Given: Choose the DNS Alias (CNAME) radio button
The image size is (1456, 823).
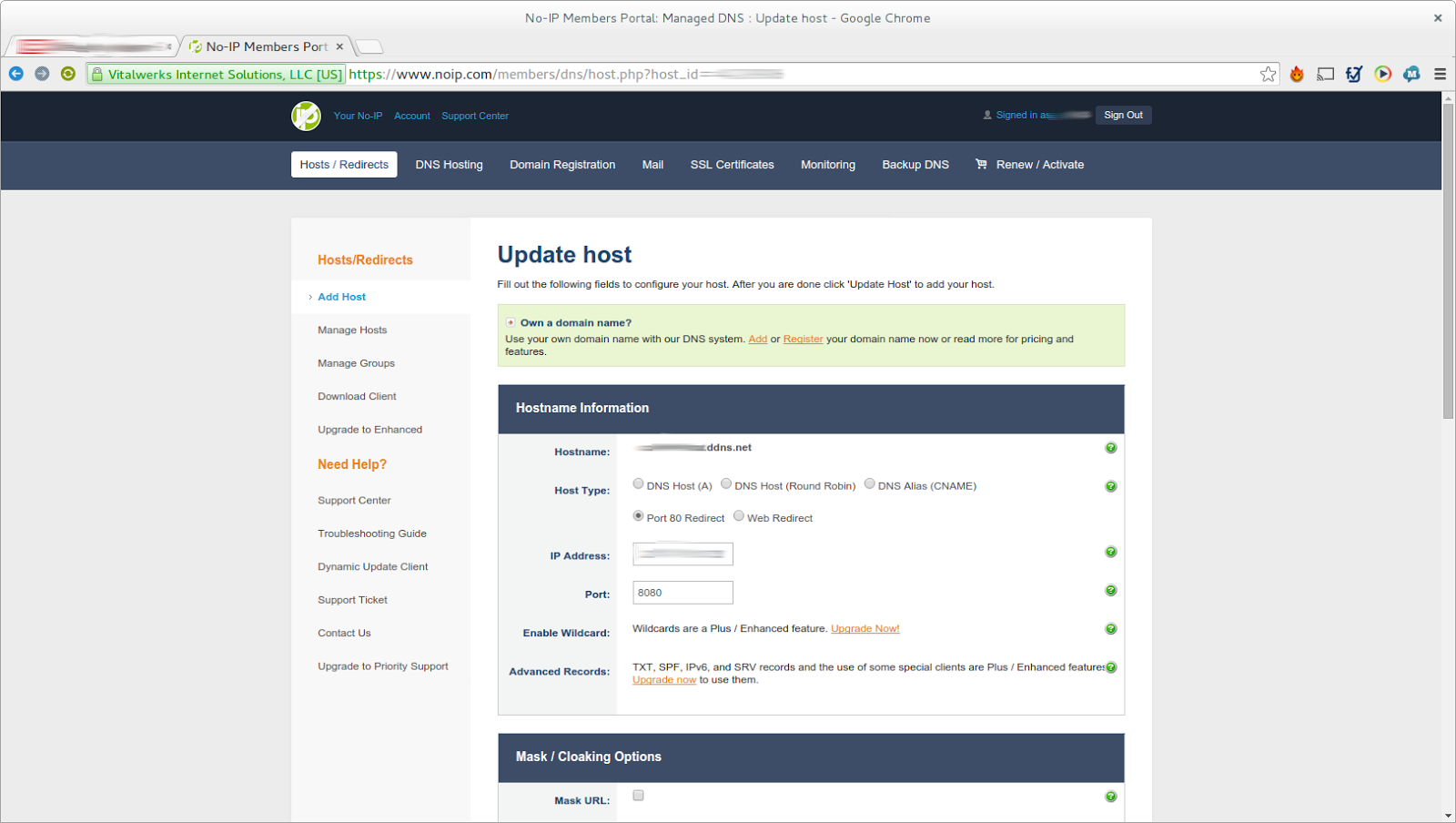Looking at the screenshot, I should click(x=870, y=484).
